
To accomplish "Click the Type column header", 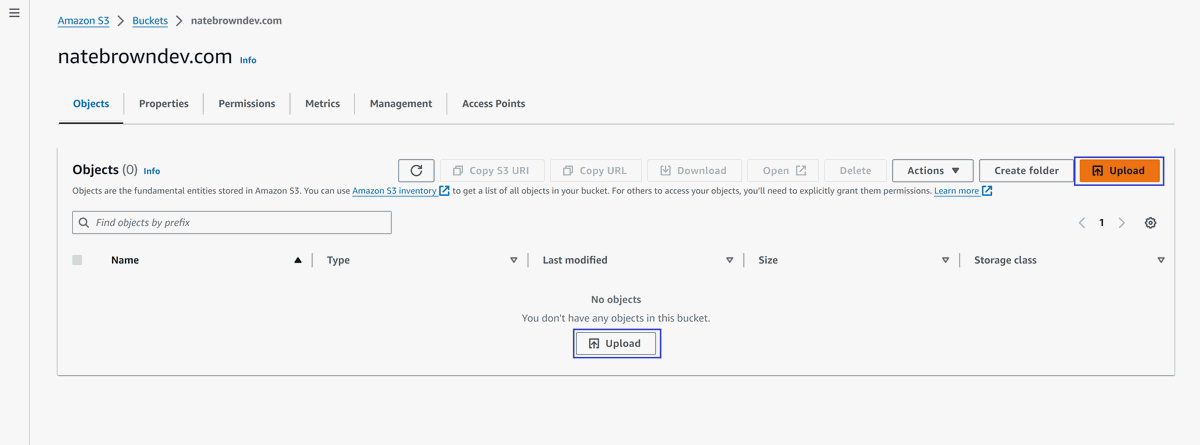I will pos(338,260).
